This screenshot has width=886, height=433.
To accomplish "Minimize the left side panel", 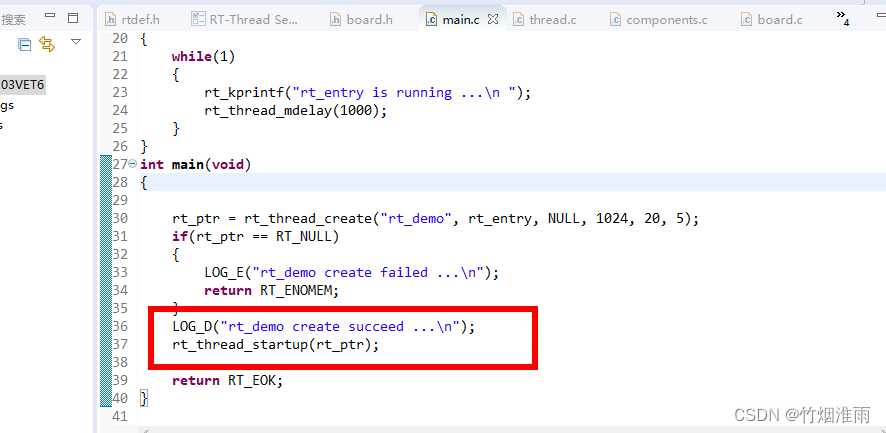I will pyautogui.click(x=50, y=16).
